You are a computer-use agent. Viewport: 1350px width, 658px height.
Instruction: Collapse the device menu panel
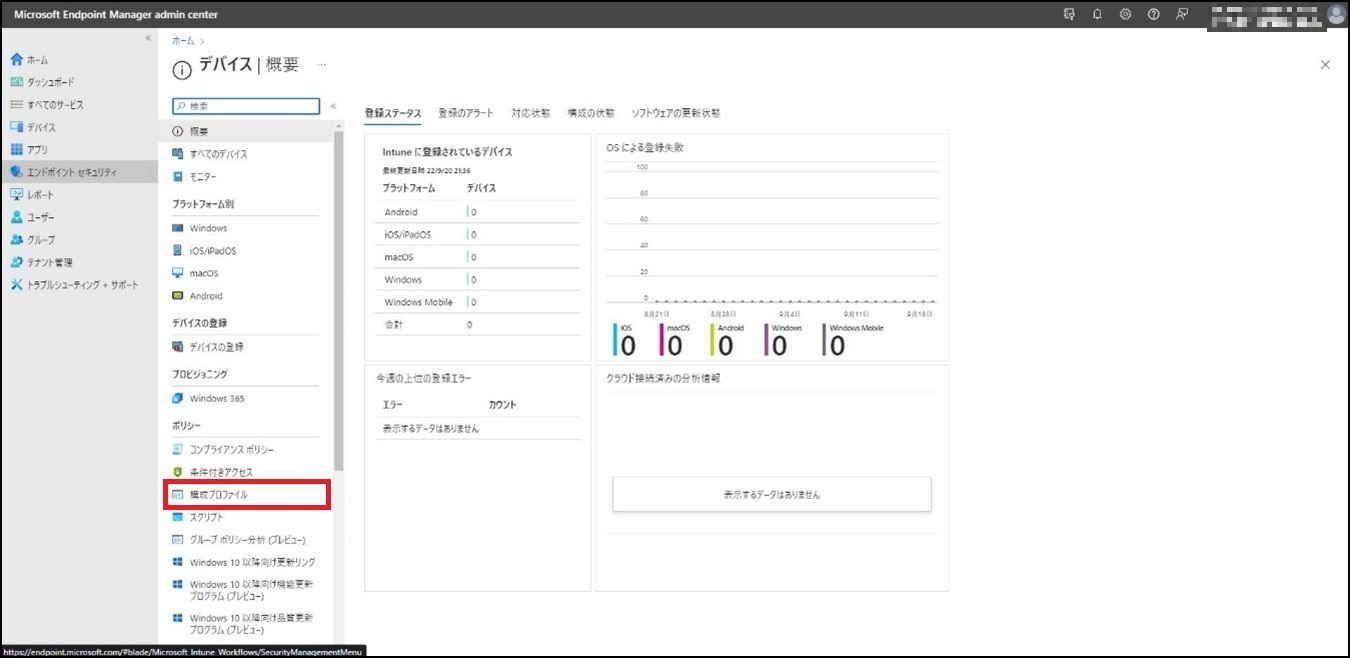[x=333, y=105]
